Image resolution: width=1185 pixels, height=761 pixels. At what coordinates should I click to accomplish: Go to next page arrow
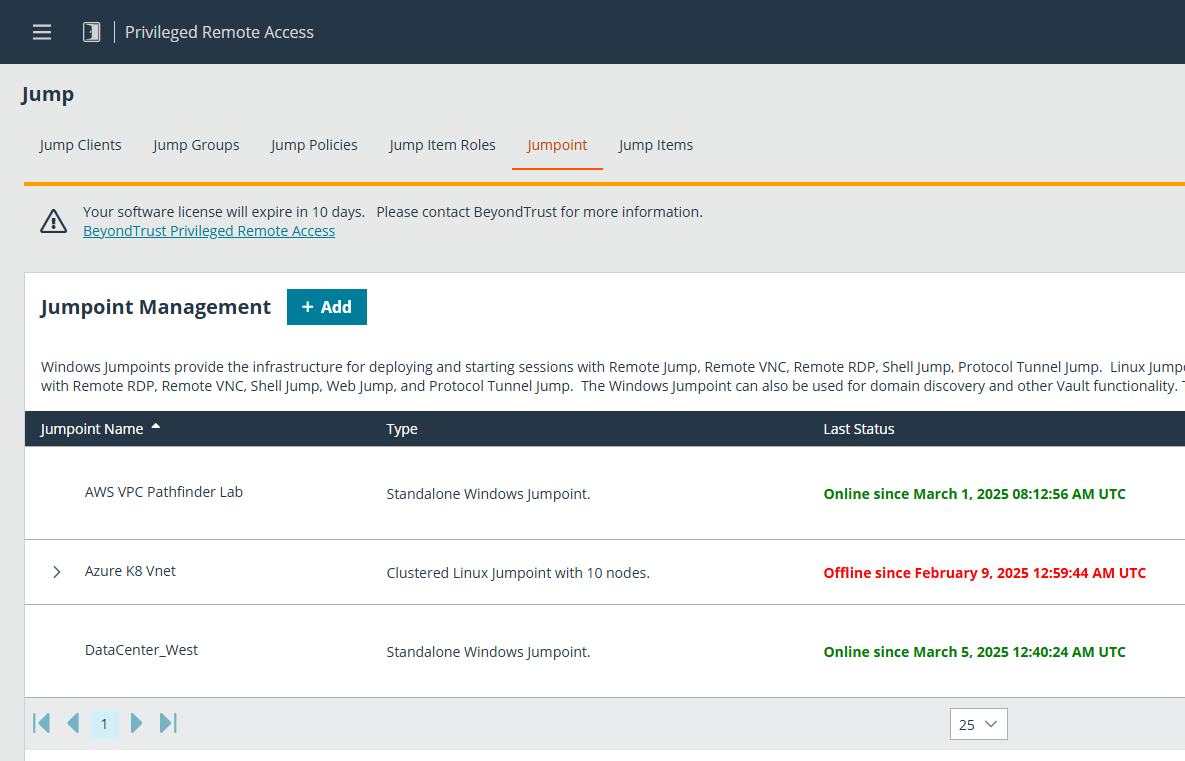[137, 723]
